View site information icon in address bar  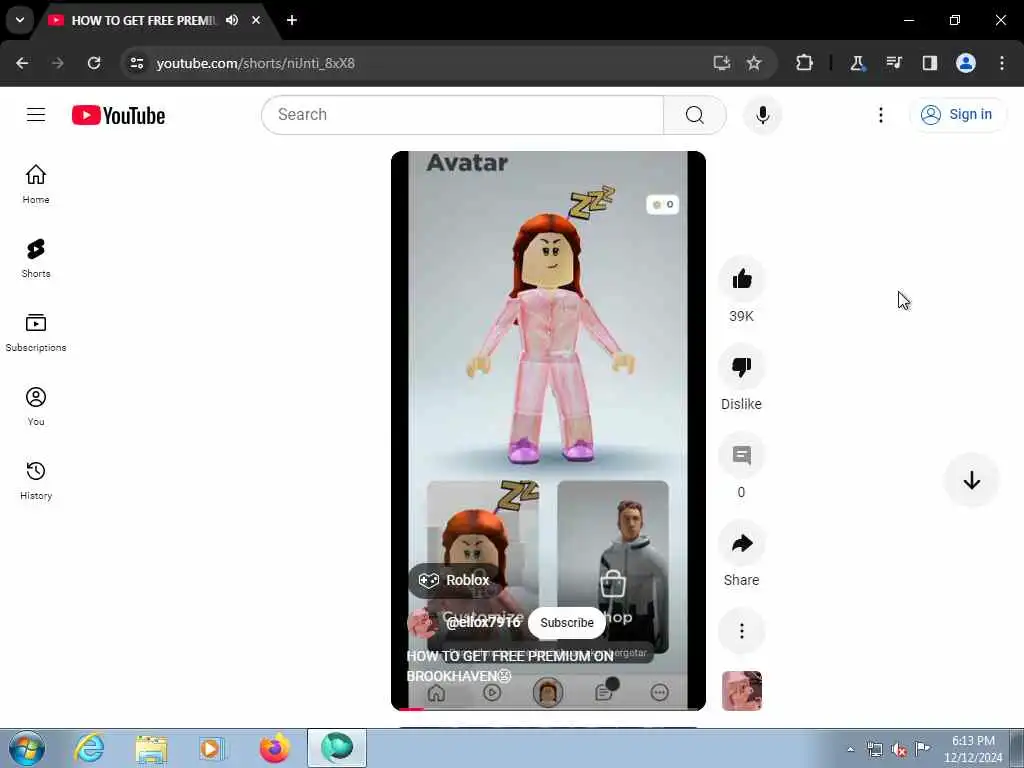click(x=136, y=63)
